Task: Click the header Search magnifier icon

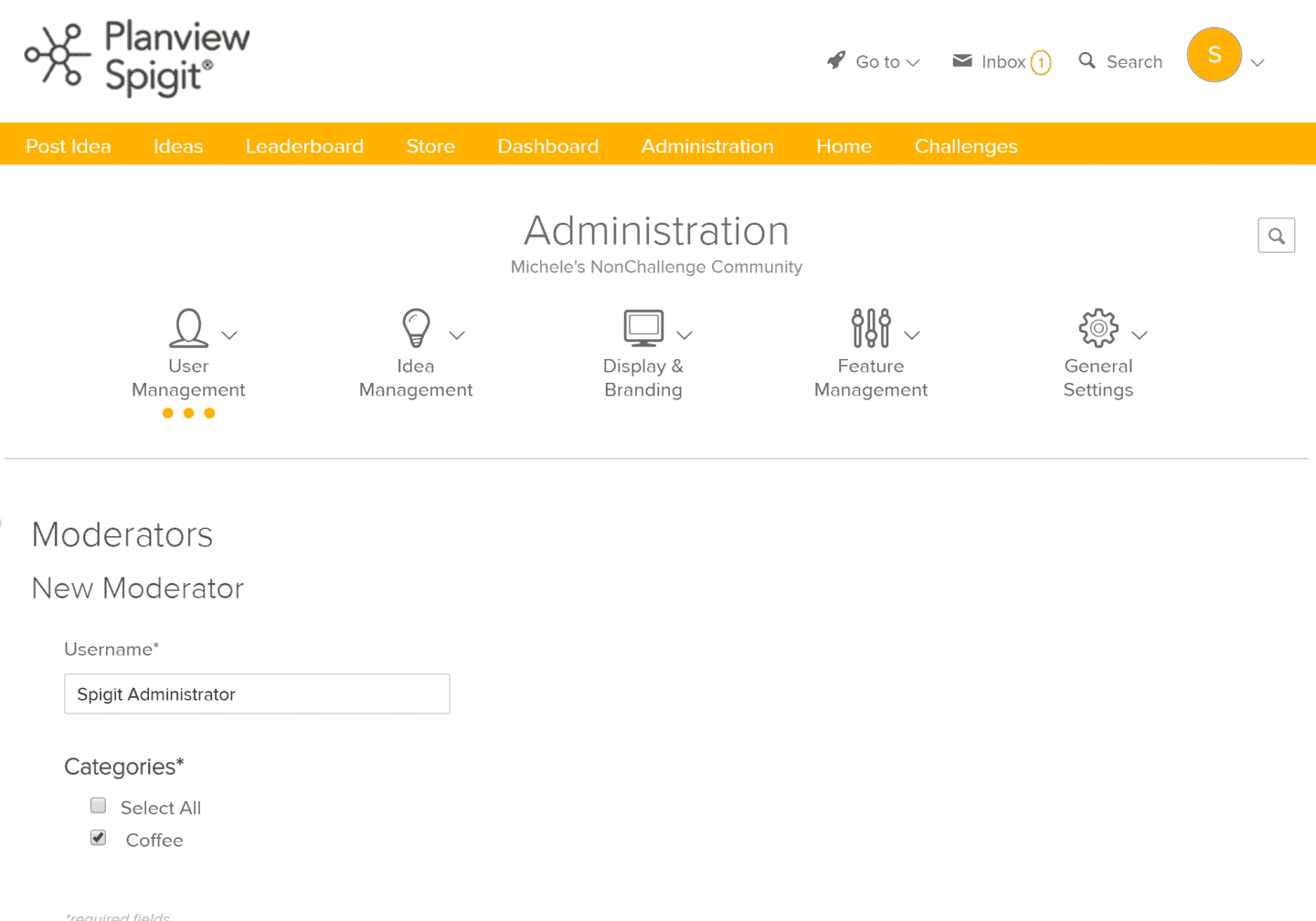Action: click(1087, 60)
